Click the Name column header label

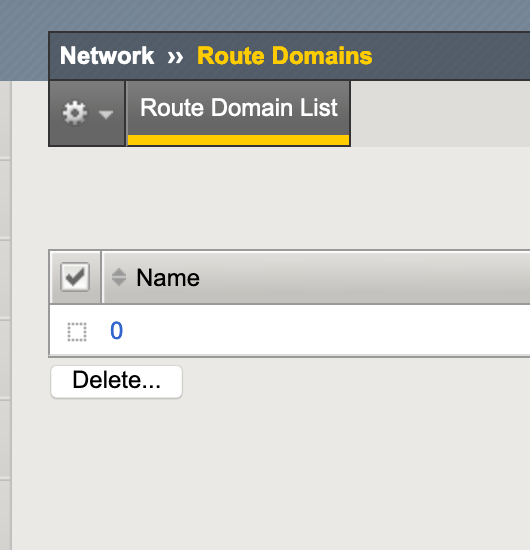click(168, 277)
